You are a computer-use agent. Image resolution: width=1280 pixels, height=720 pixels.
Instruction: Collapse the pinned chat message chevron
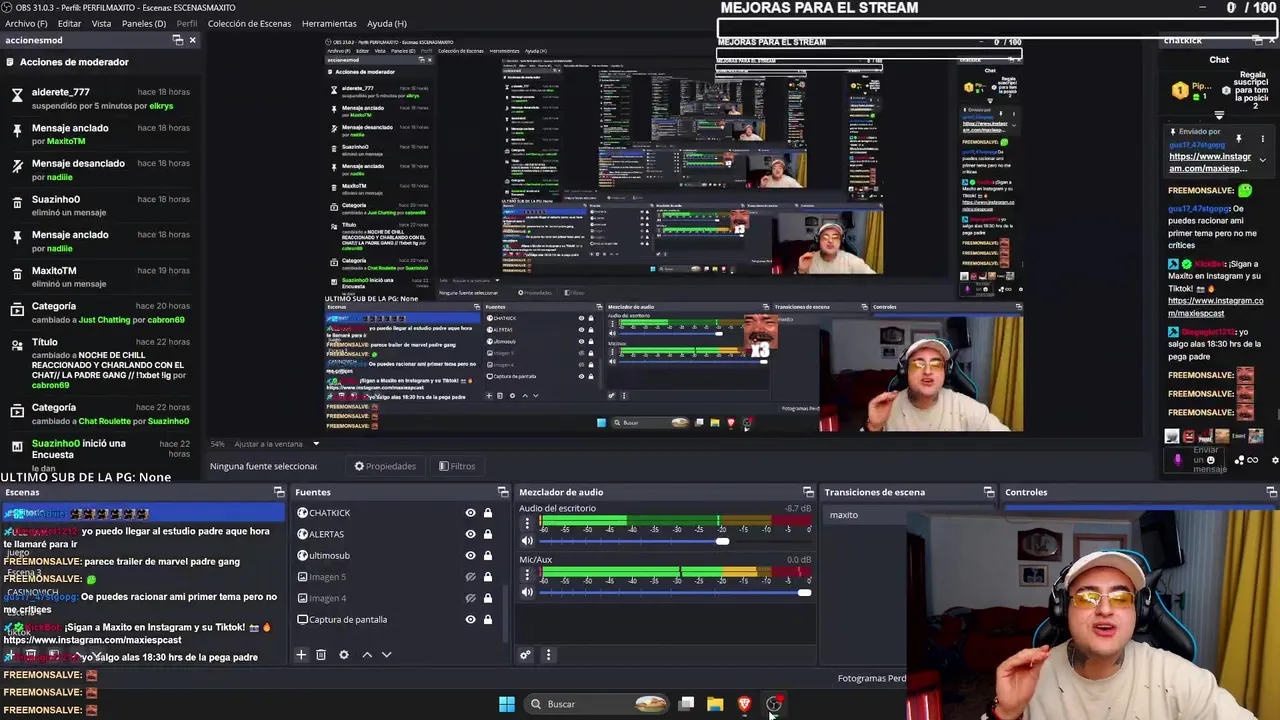pyautogui.click(x=1262, y=160)
